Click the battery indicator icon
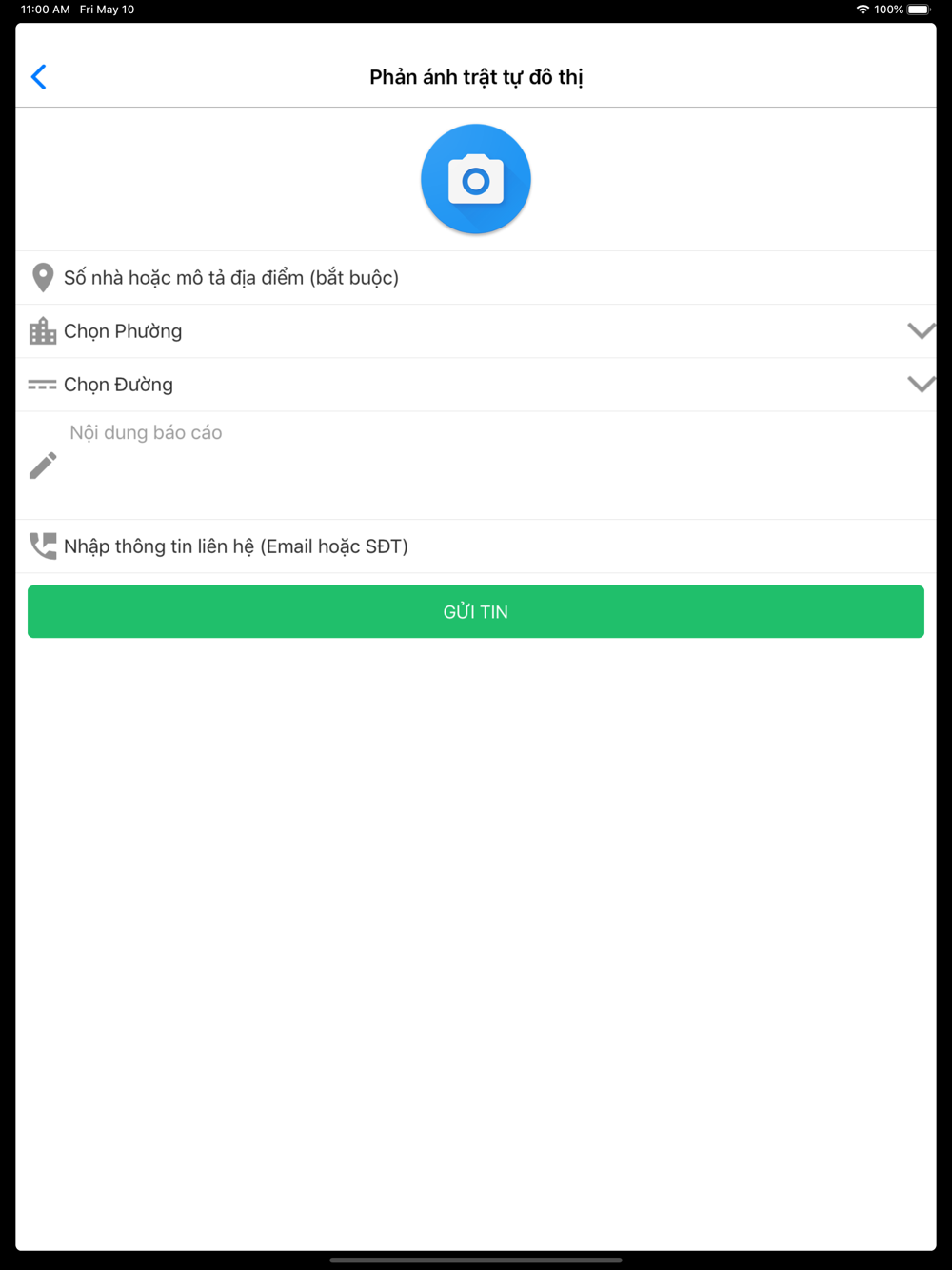The image size is (952, 1270). [919, 10]
